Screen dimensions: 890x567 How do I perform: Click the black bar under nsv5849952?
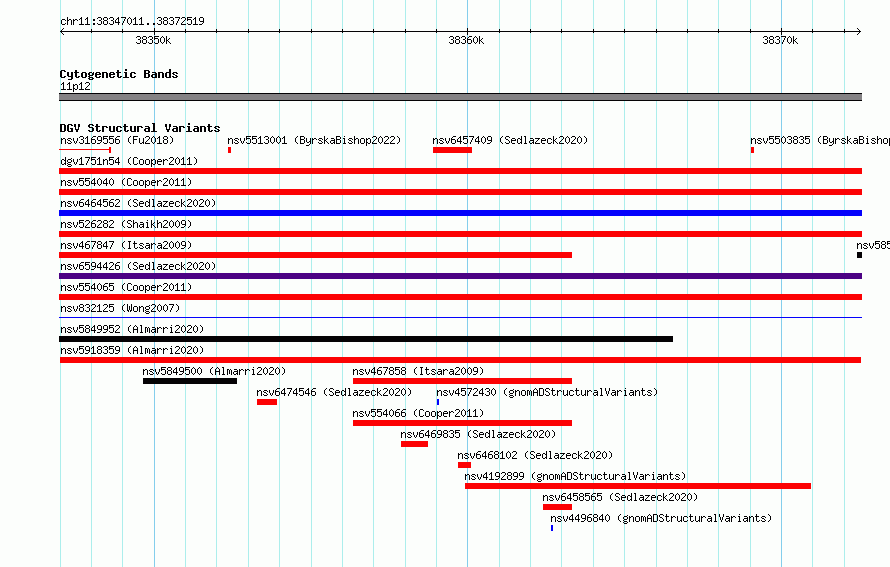pyautogui.click(x=366, y=339)
